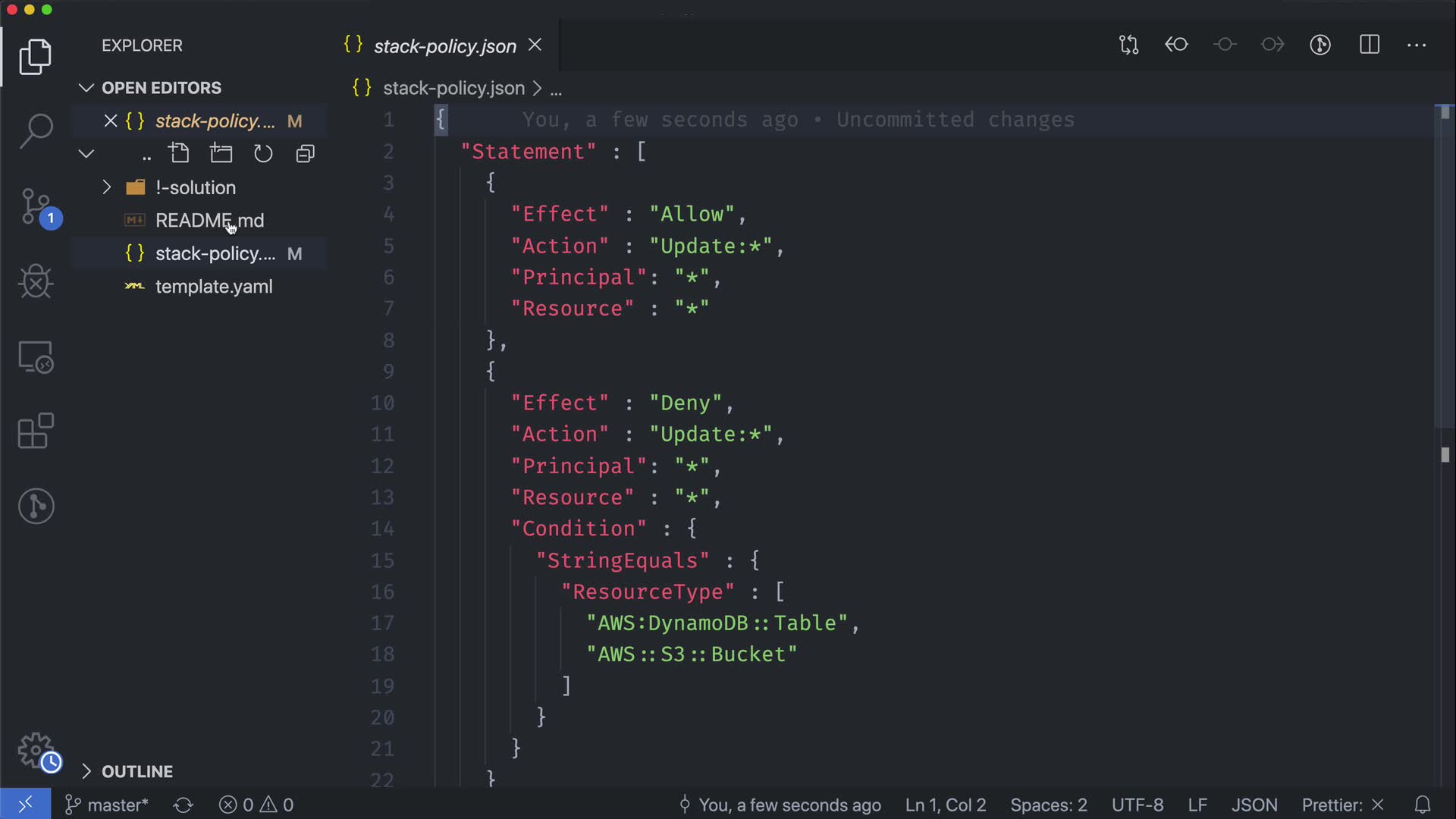
Task: Click the Split Editor Right icon
Action: pyautogui.click(x=1370, y=45)
